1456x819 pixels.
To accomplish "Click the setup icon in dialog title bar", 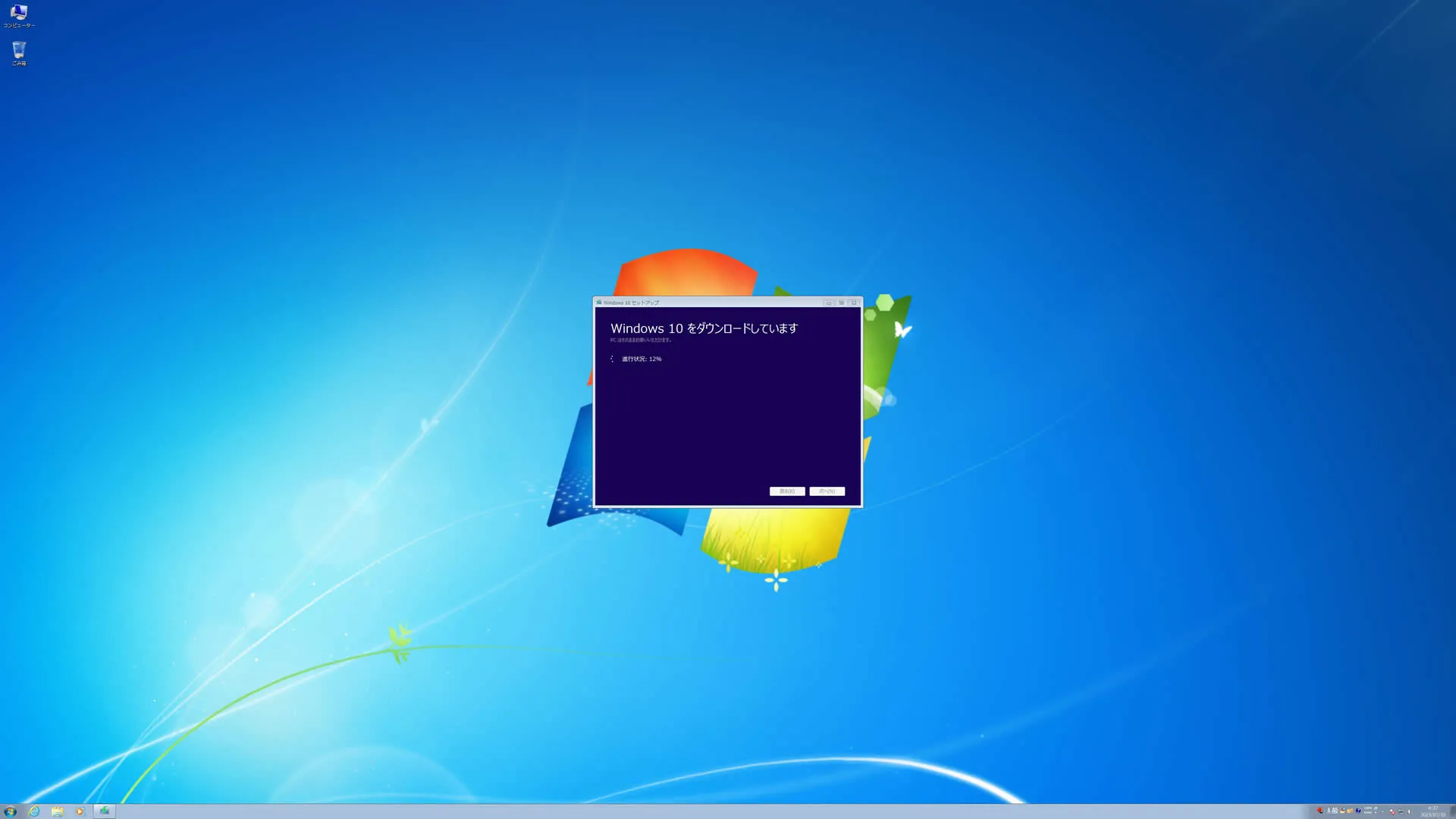I will coord(599,303).
